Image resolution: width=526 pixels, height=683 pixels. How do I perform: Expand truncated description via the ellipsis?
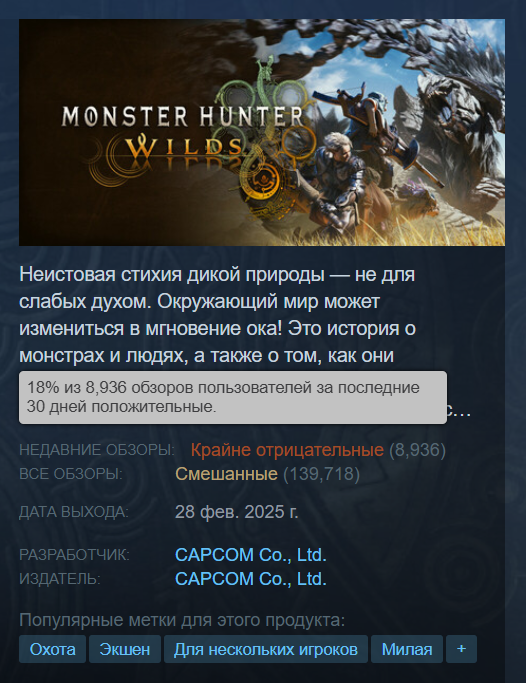462,411
